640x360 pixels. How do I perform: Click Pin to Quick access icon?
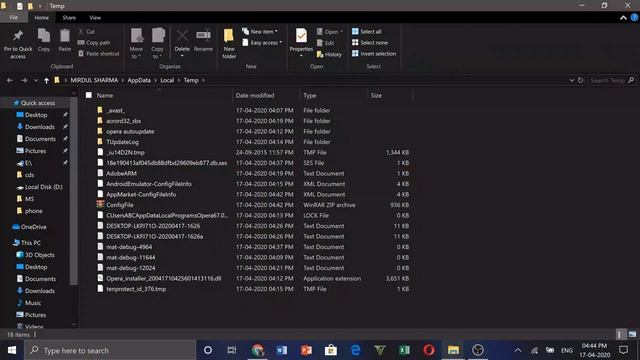click(x=18, y=36)
